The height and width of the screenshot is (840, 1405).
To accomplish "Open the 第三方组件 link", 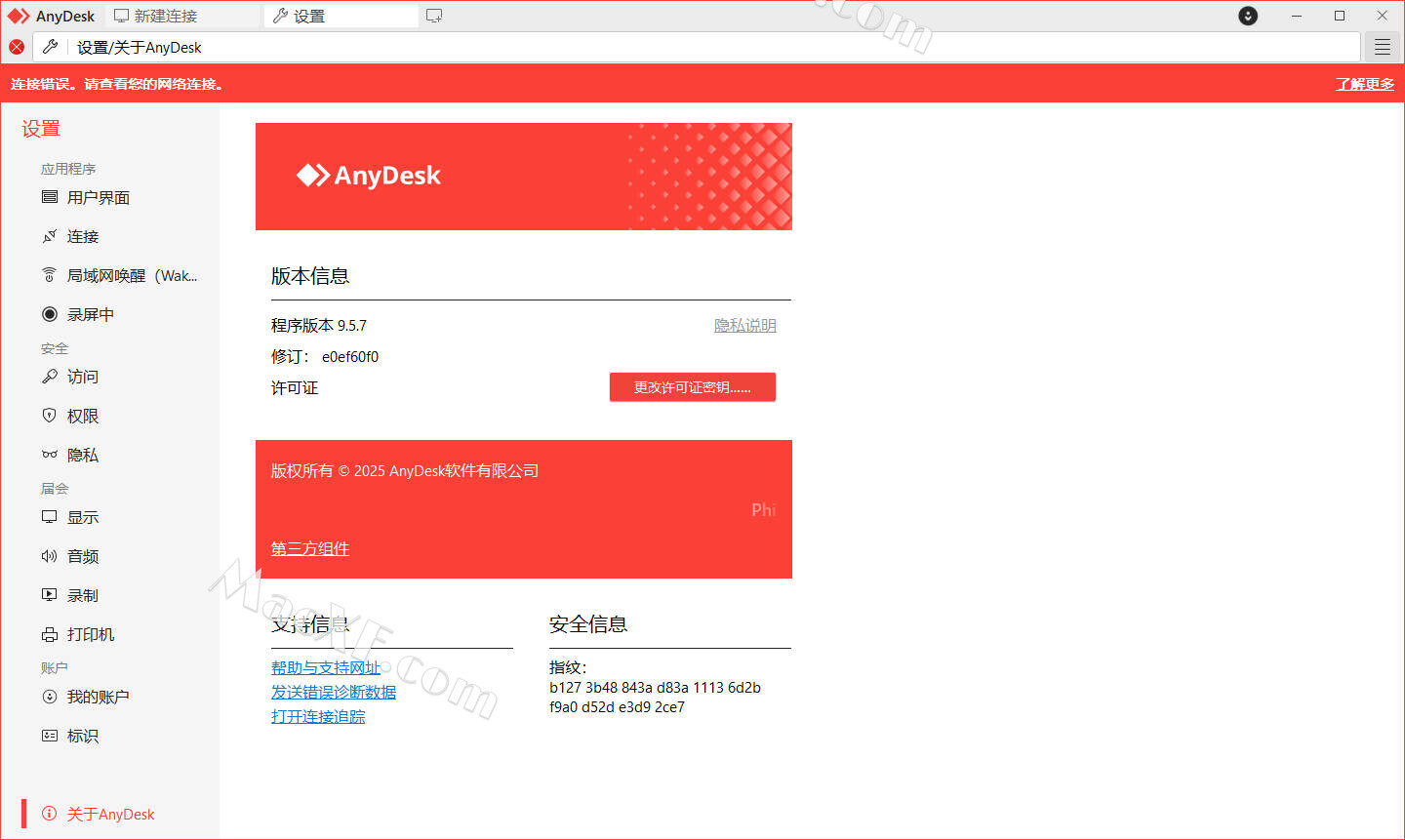I will pos(310,549).
